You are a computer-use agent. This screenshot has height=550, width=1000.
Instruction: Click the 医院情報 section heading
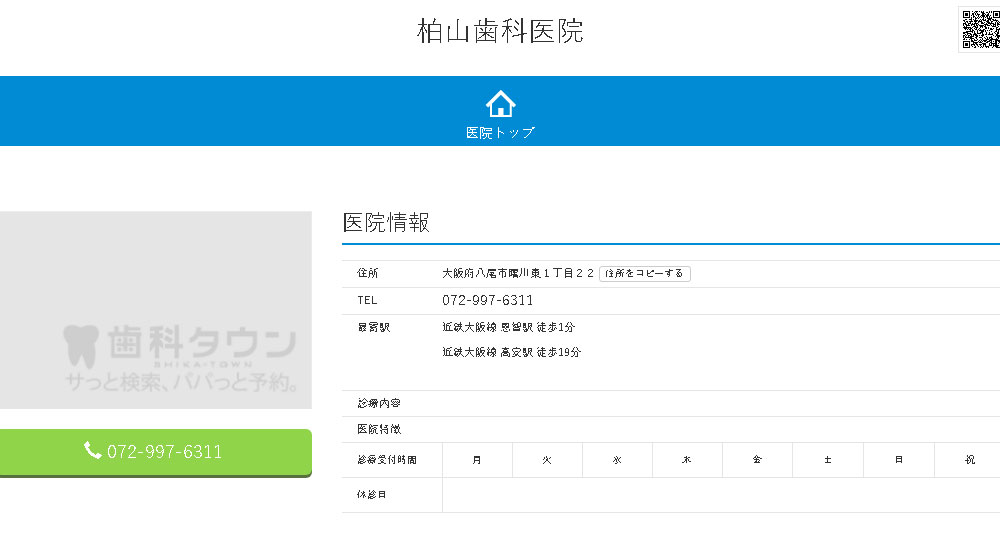coord(386,223)
